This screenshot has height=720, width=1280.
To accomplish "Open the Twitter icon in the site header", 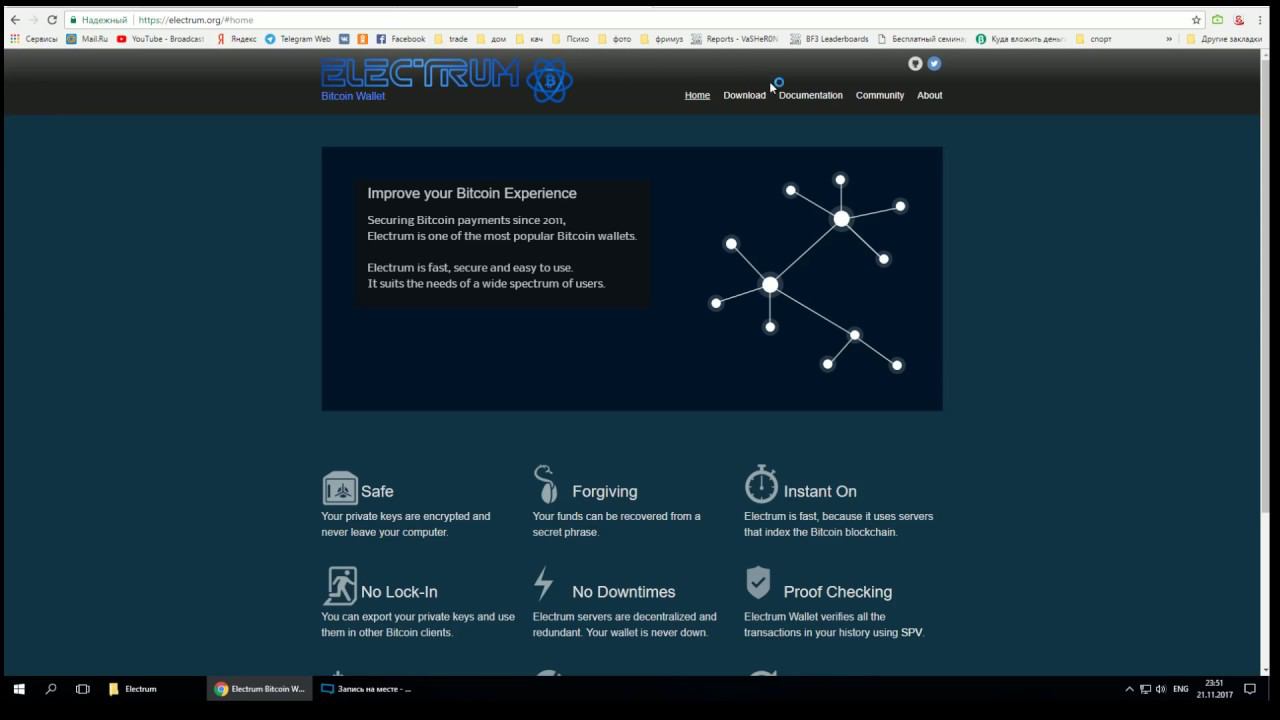I will 934,63.
